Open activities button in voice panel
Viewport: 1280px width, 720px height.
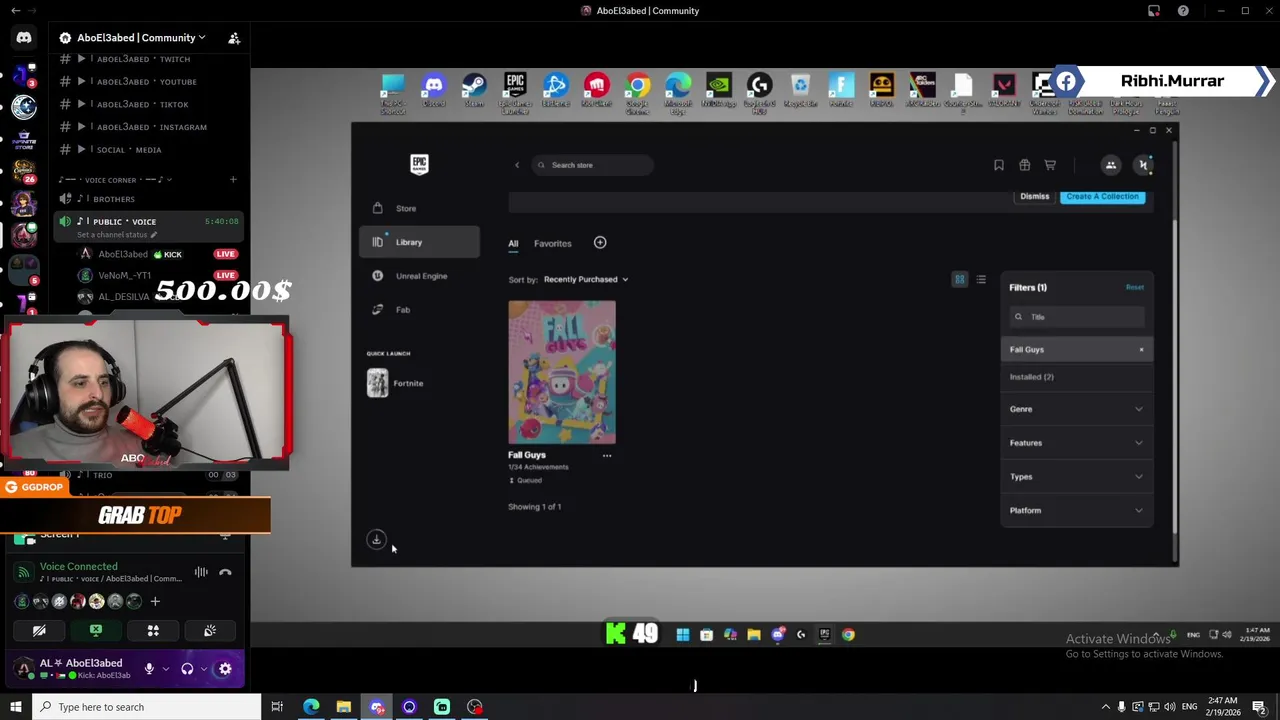[153, 631]
